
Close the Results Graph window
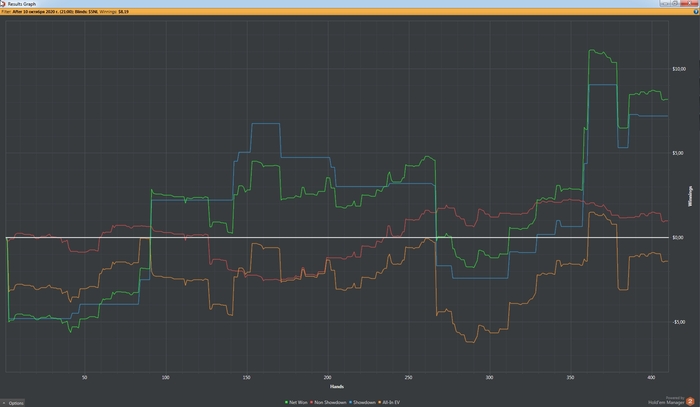[691, 3]
